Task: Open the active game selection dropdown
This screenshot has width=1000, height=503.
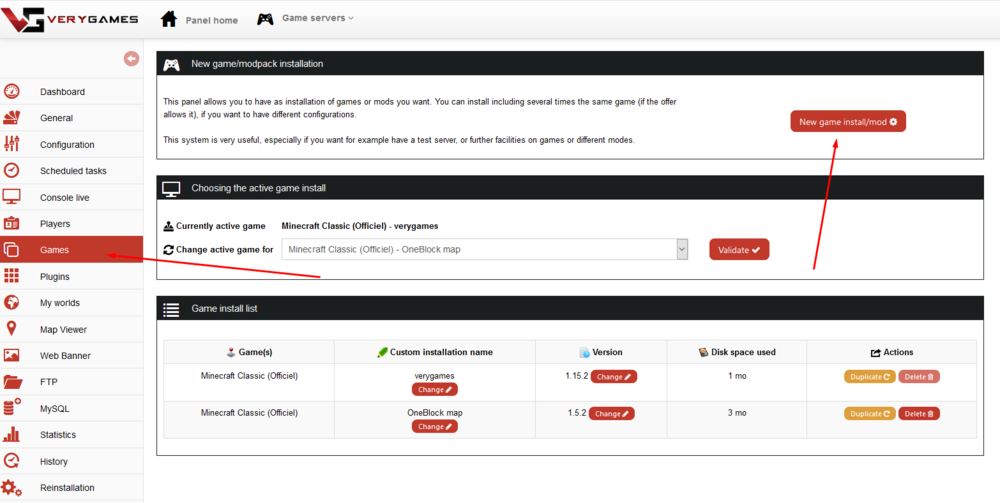Action: (x=484, y=249)
